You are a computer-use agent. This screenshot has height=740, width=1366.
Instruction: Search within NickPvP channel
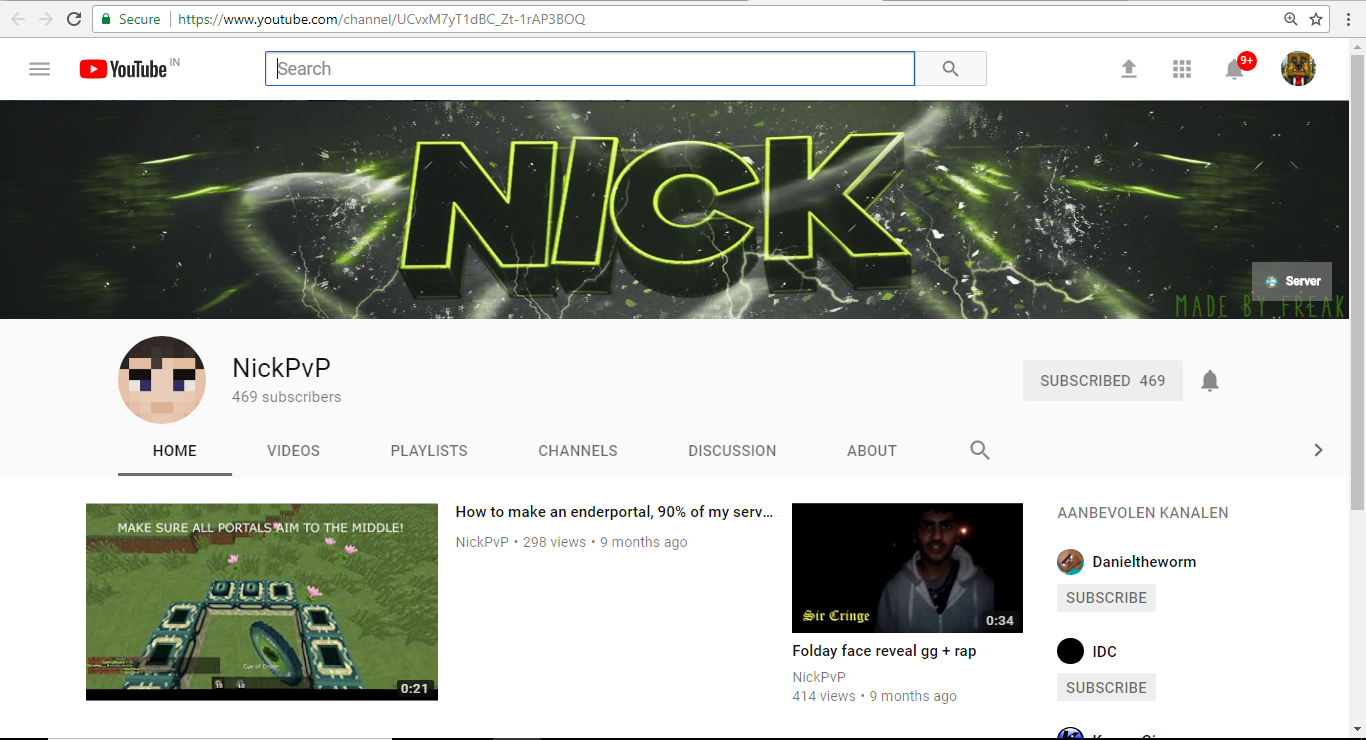point(980,450)
